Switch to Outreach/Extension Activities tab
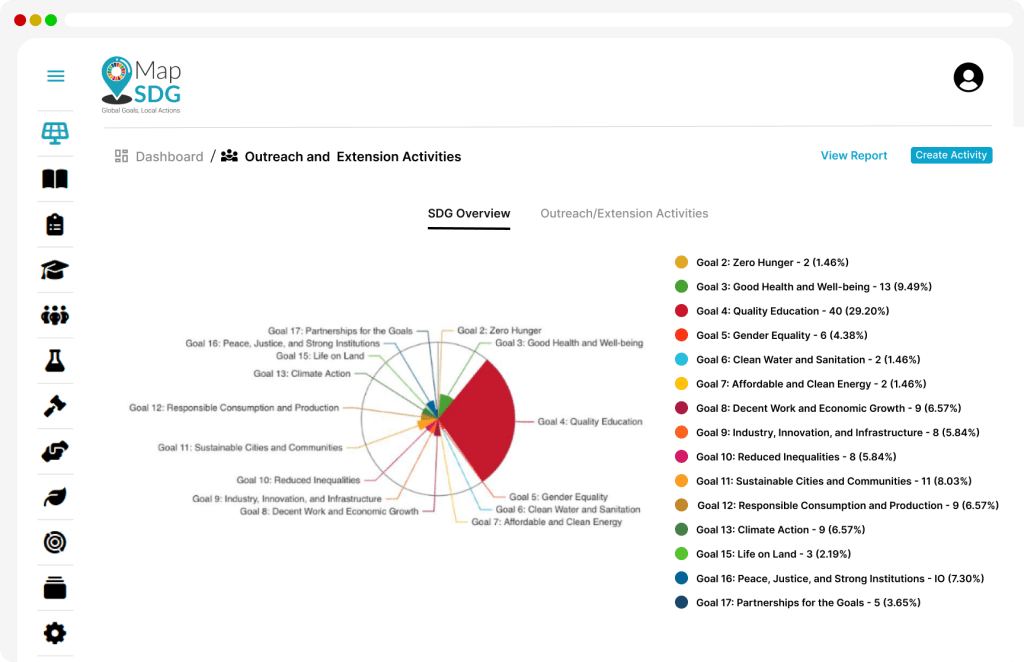The image size is (1024, 662). pos(624,214)
